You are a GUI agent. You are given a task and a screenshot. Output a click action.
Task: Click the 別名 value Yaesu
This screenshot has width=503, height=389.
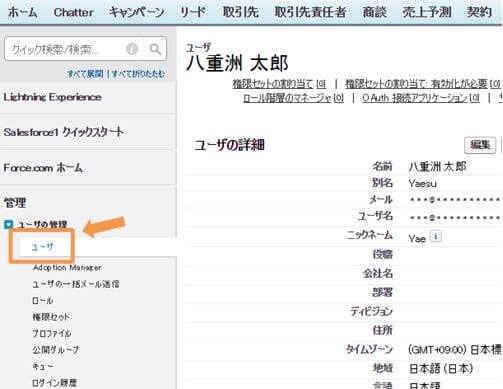coord(422,183)
